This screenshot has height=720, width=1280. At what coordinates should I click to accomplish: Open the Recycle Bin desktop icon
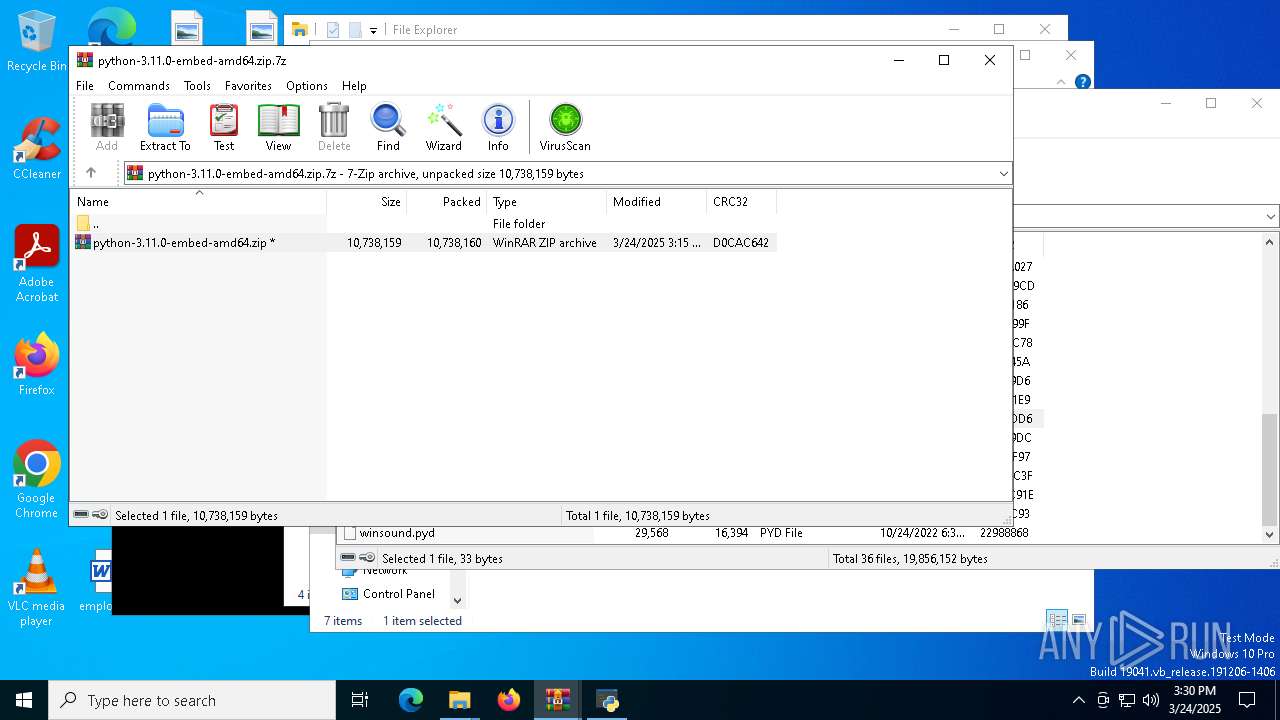pos(37,42)
